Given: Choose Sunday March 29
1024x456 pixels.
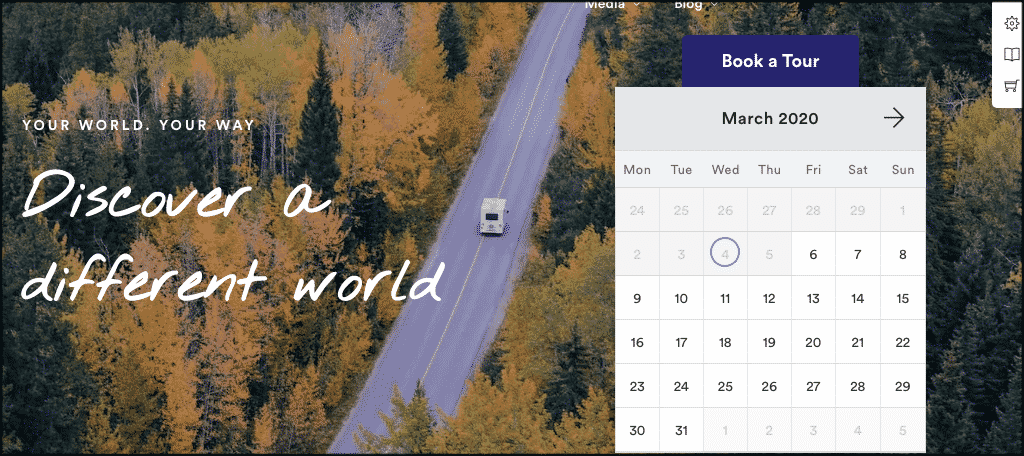Looking at the screenshot, I should click(903, 386).
